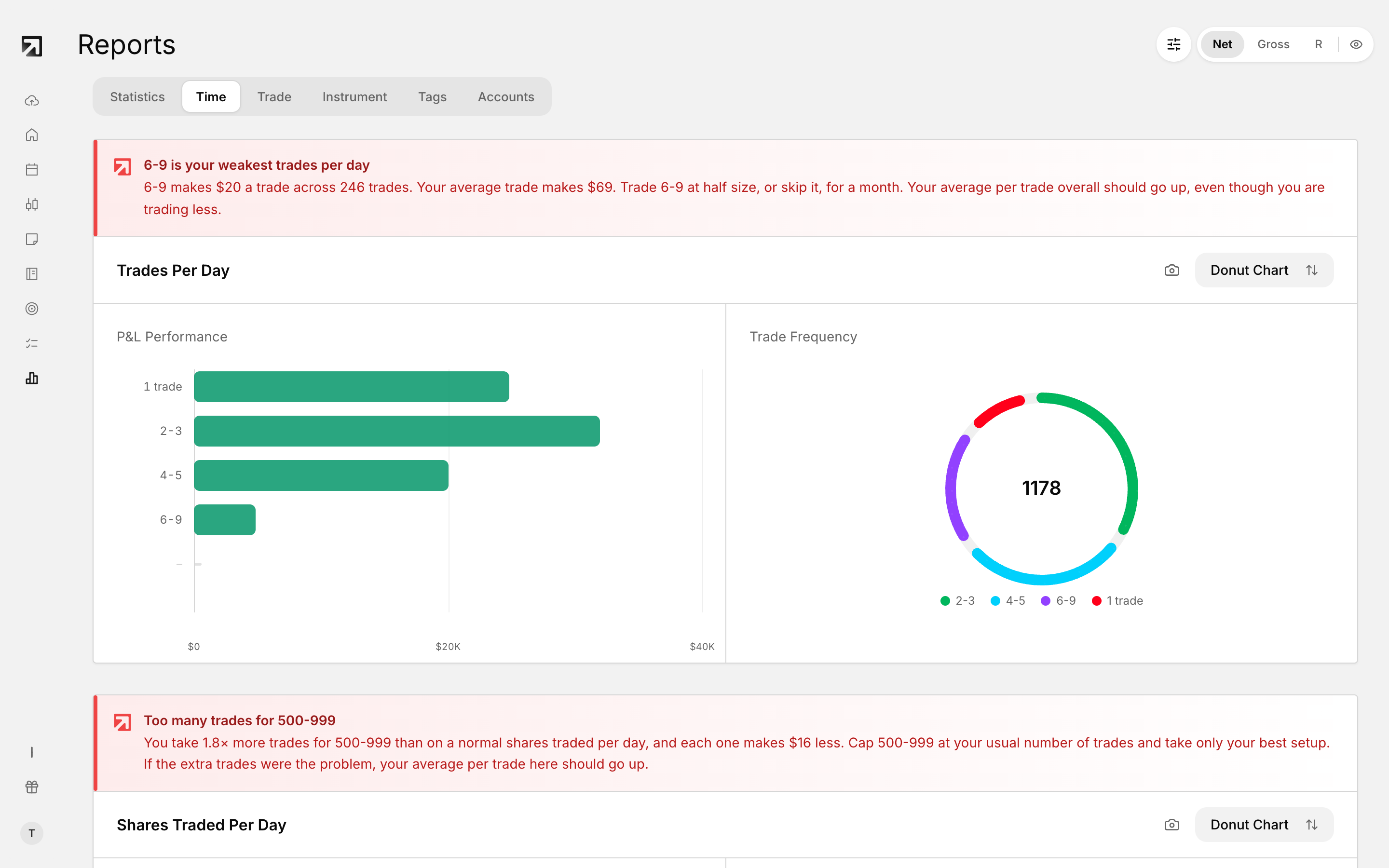
Task: Click the Trade Frequency label
Action: coord(803,337)
